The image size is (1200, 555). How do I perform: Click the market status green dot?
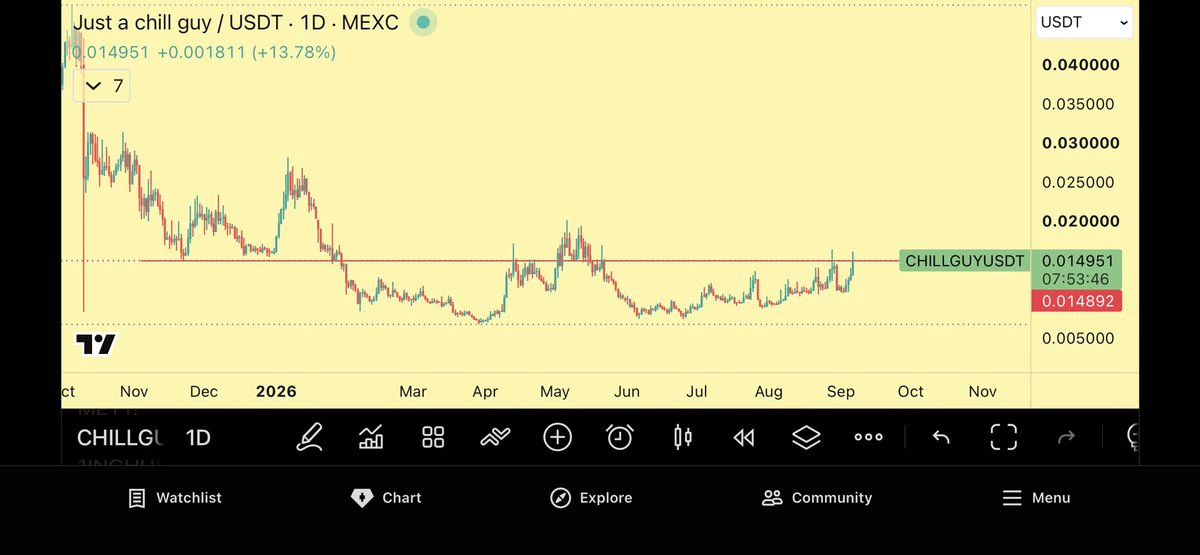pyautogui.click(x=423, y=22)
